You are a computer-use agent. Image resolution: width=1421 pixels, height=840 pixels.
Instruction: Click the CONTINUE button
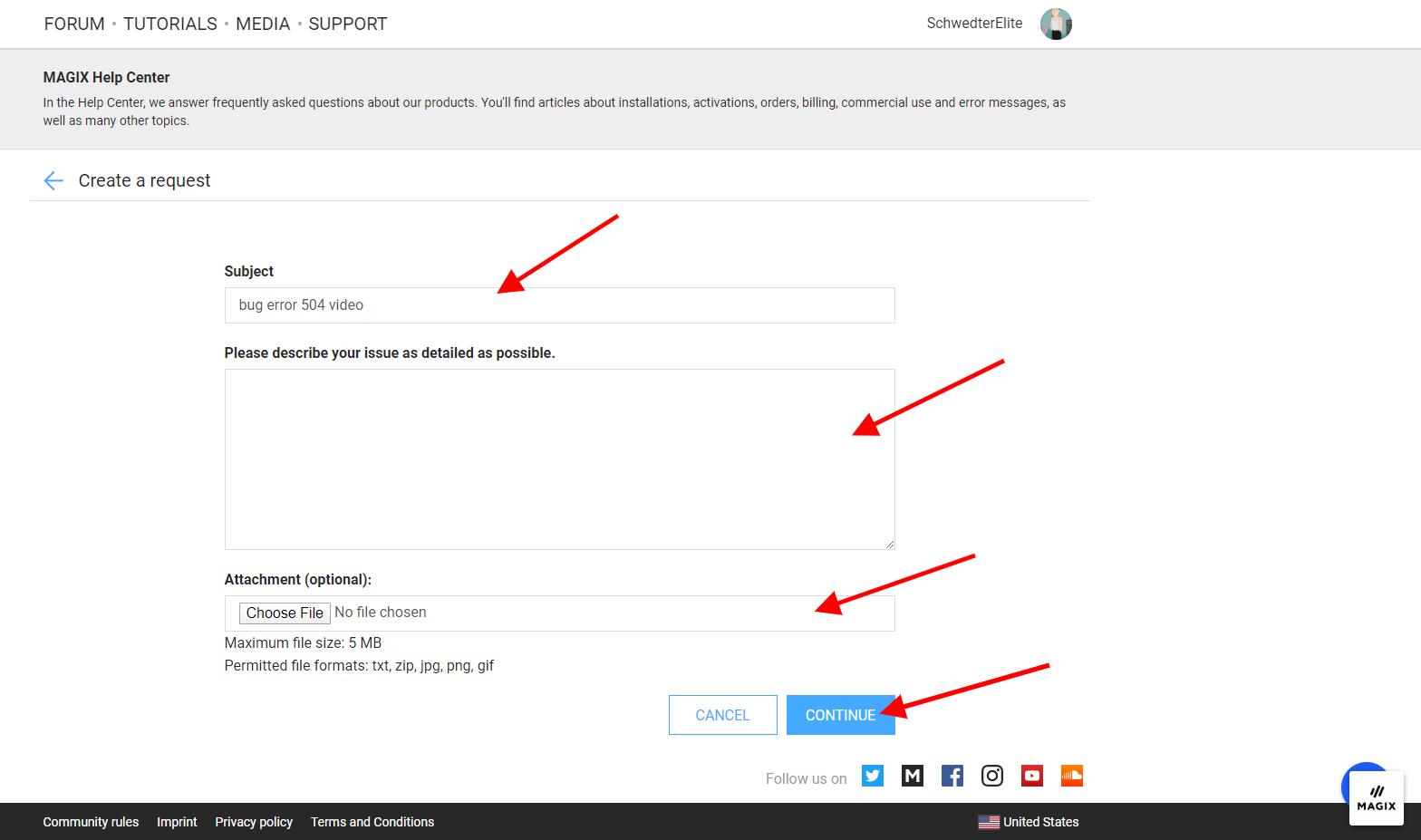click(x=840, y=715)
